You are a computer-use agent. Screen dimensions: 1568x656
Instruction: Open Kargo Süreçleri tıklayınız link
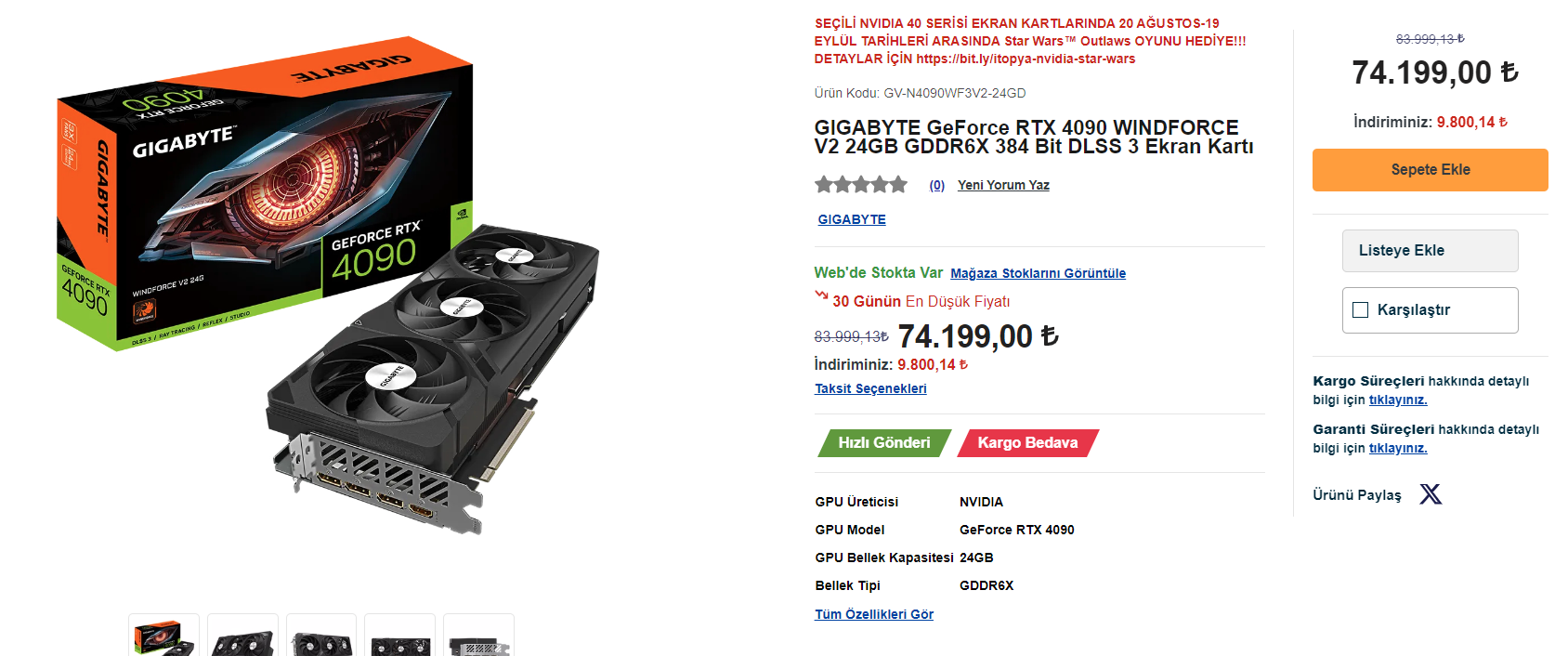(x=1398, y=400)
